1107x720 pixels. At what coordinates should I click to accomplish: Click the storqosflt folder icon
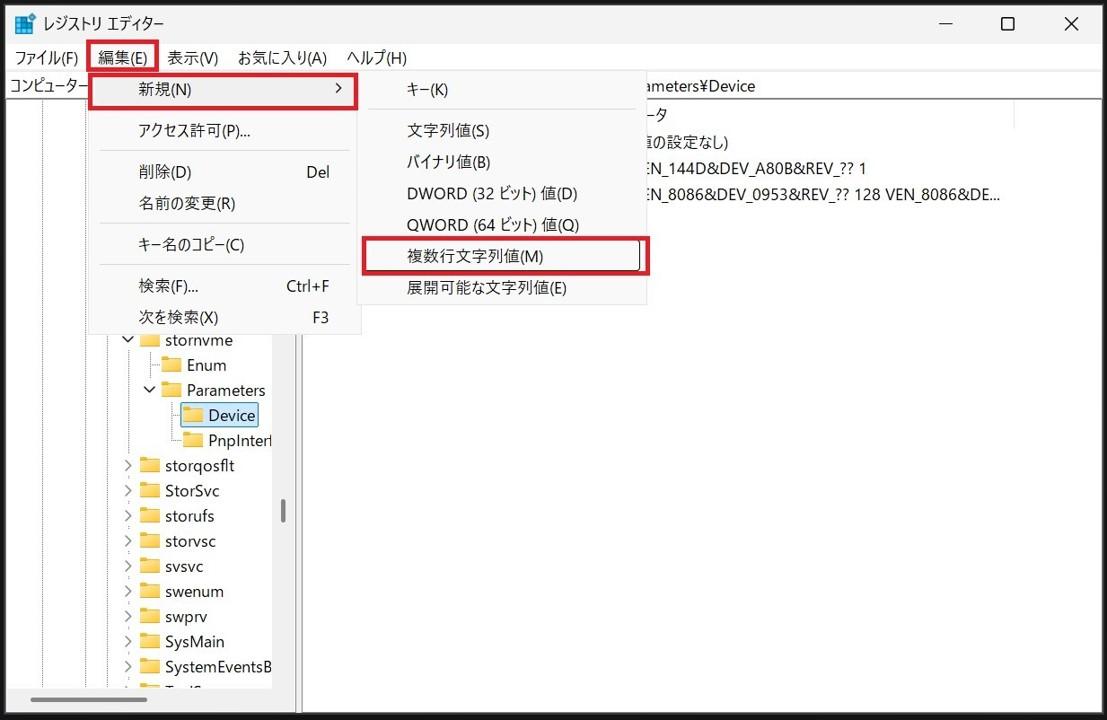[150, 465]
